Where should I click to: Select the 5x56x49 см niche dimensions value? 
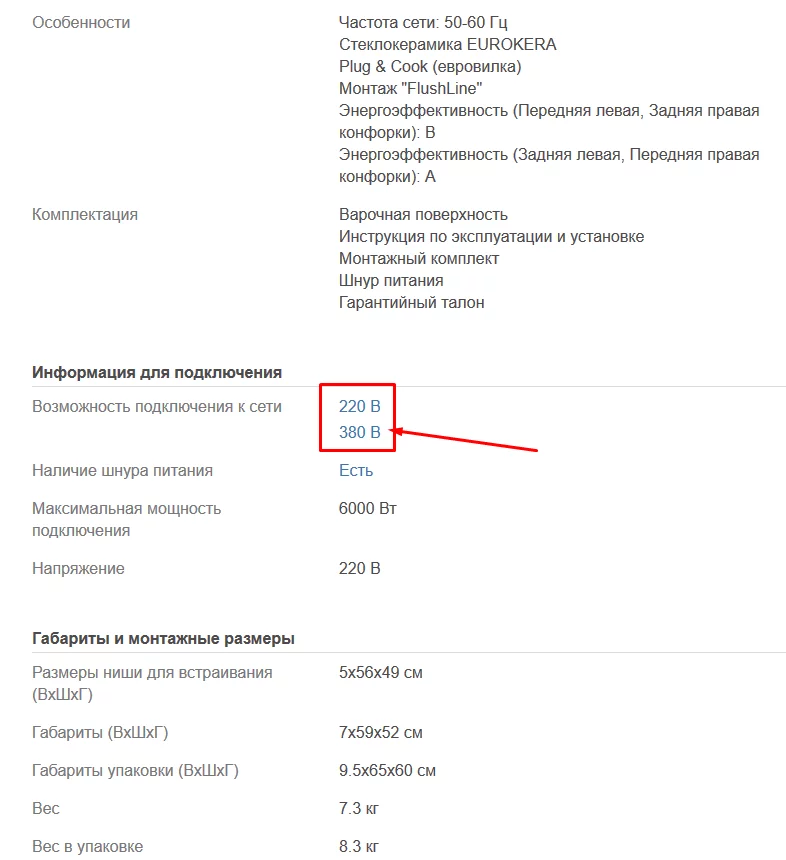(x=381, y=672)
